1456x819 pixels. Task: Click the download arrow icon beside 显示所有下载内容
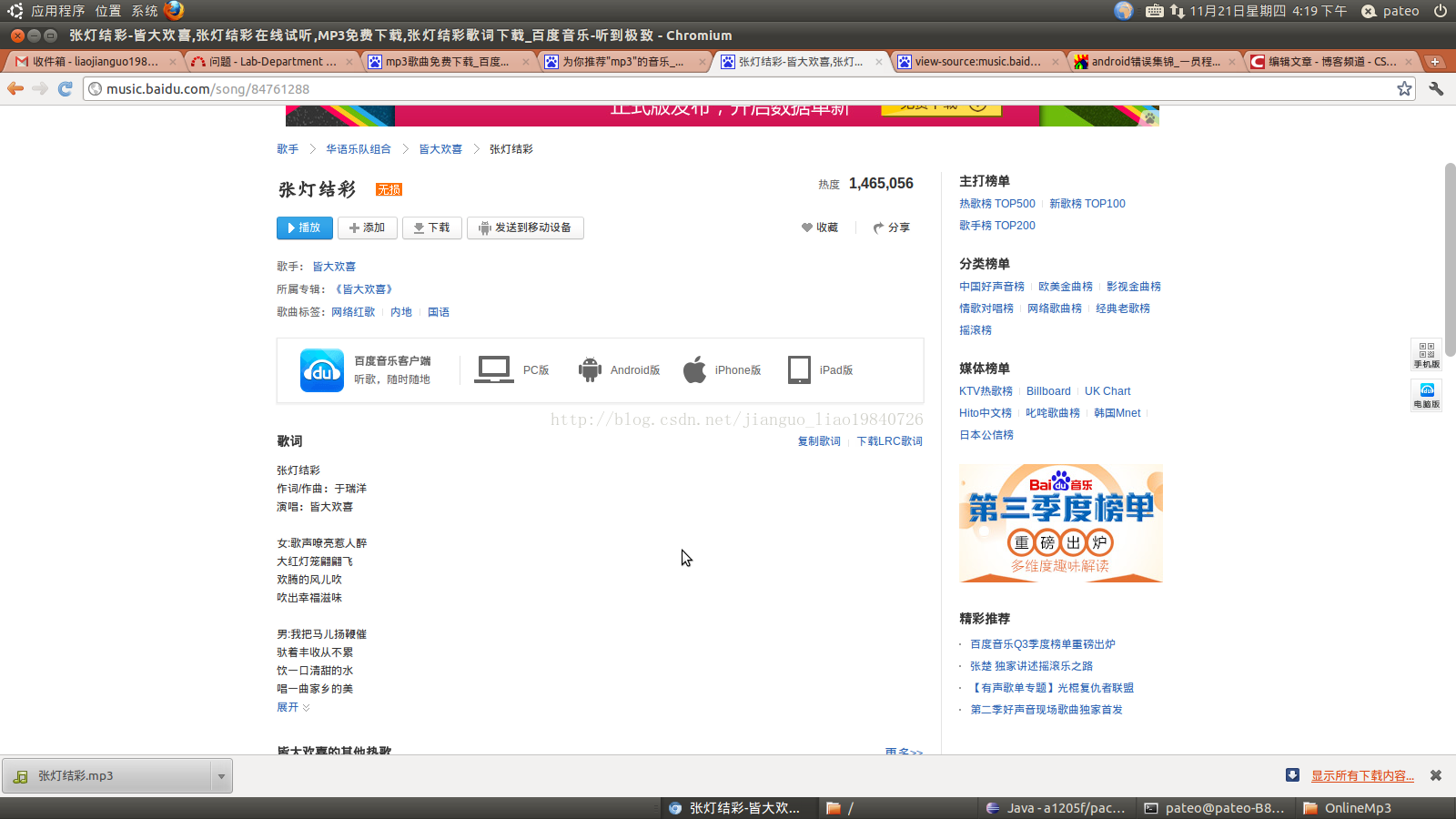click(x=1292, y=775)
